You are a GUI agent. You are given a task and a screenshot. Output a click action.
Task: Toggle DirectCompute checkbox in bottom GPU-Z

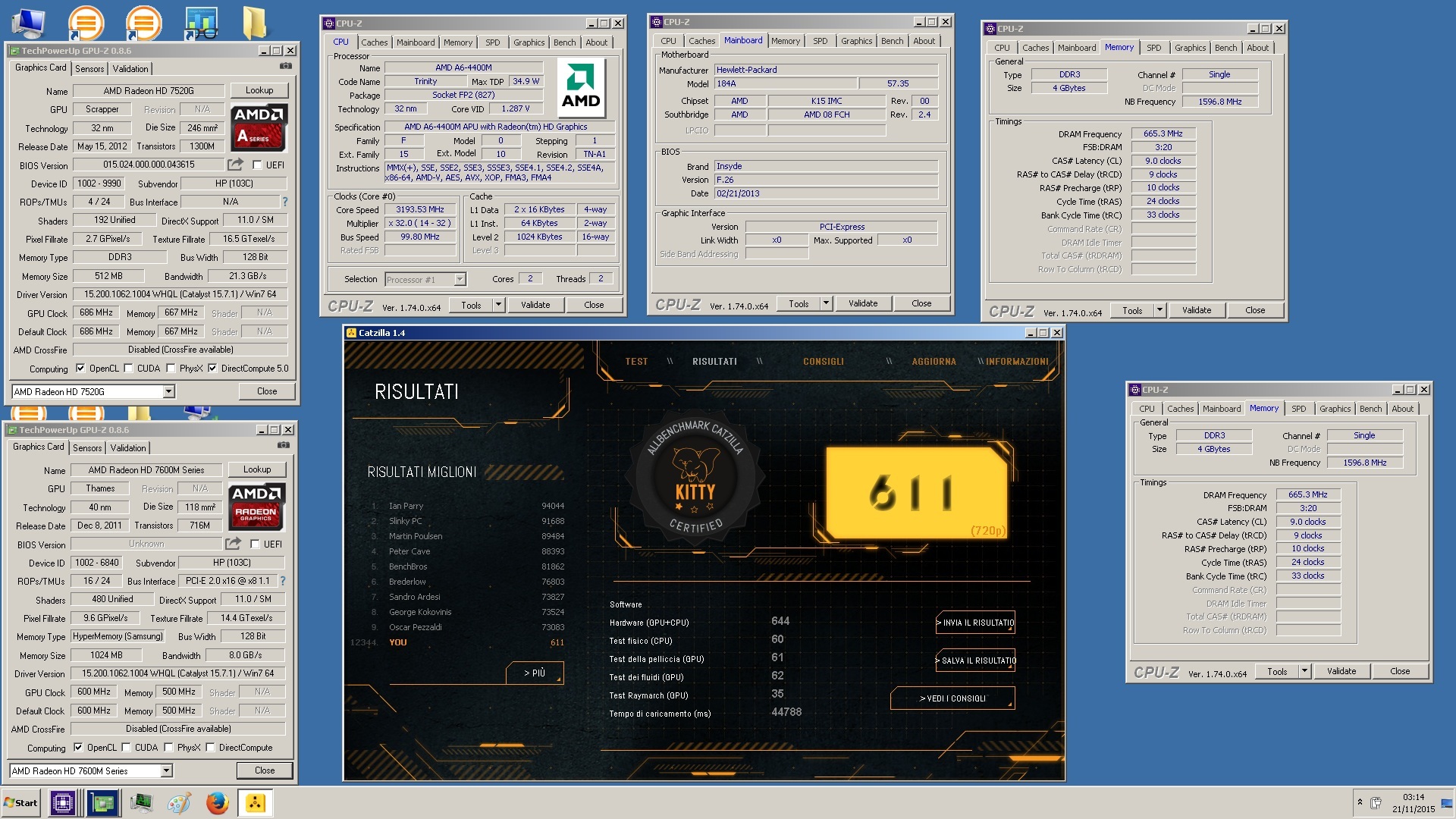pos(210,748)
